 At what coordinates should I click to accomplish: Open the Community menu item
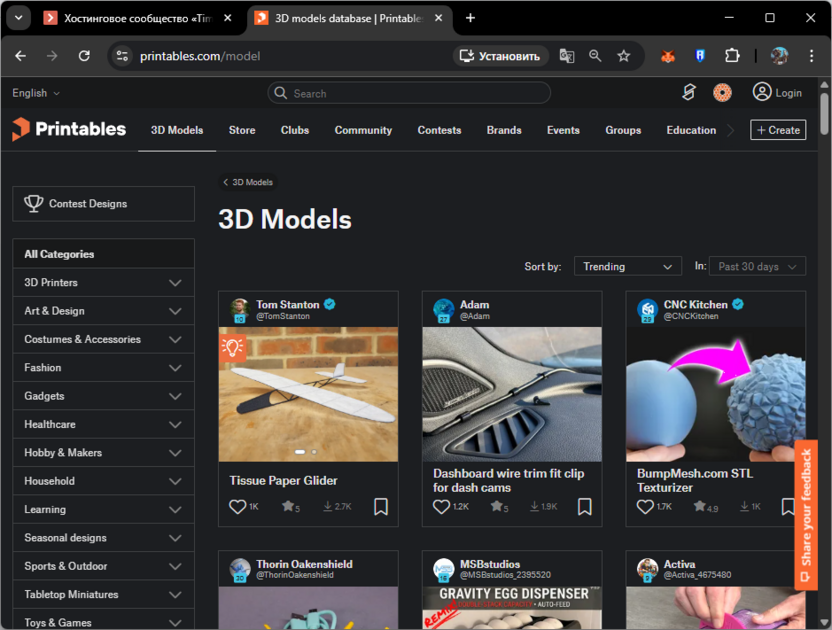(363, 130)
